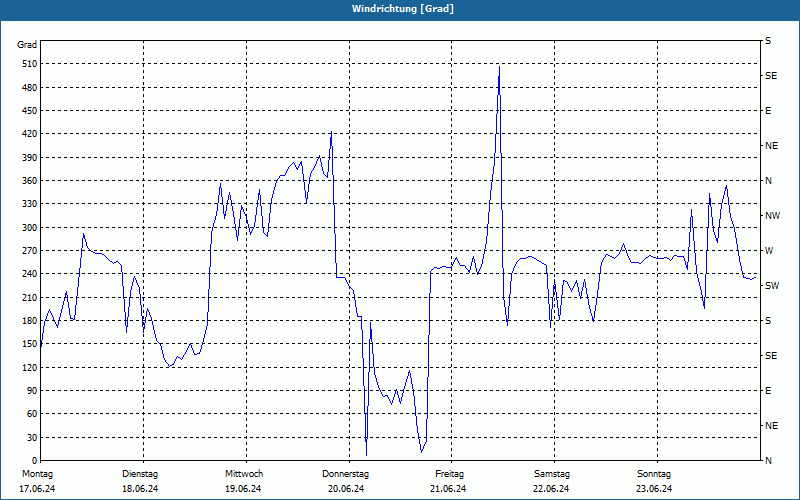Select the 240 y-axis value
Image resolution: width=800 pixels, height=500 pixels.
click(x=30, y=274)
